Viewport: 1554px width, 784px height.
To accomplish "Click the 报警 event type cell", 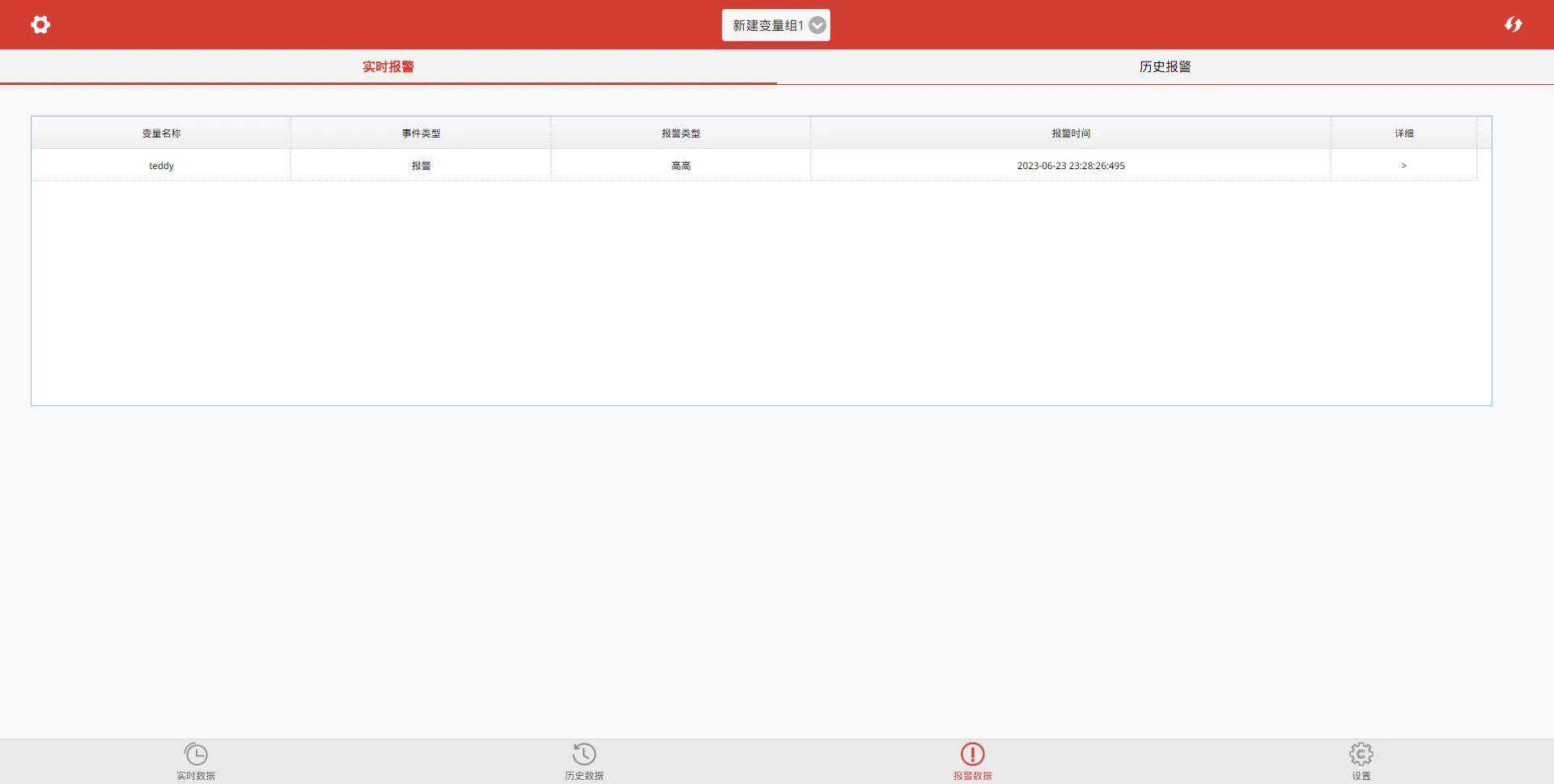I will coord(421,166).
